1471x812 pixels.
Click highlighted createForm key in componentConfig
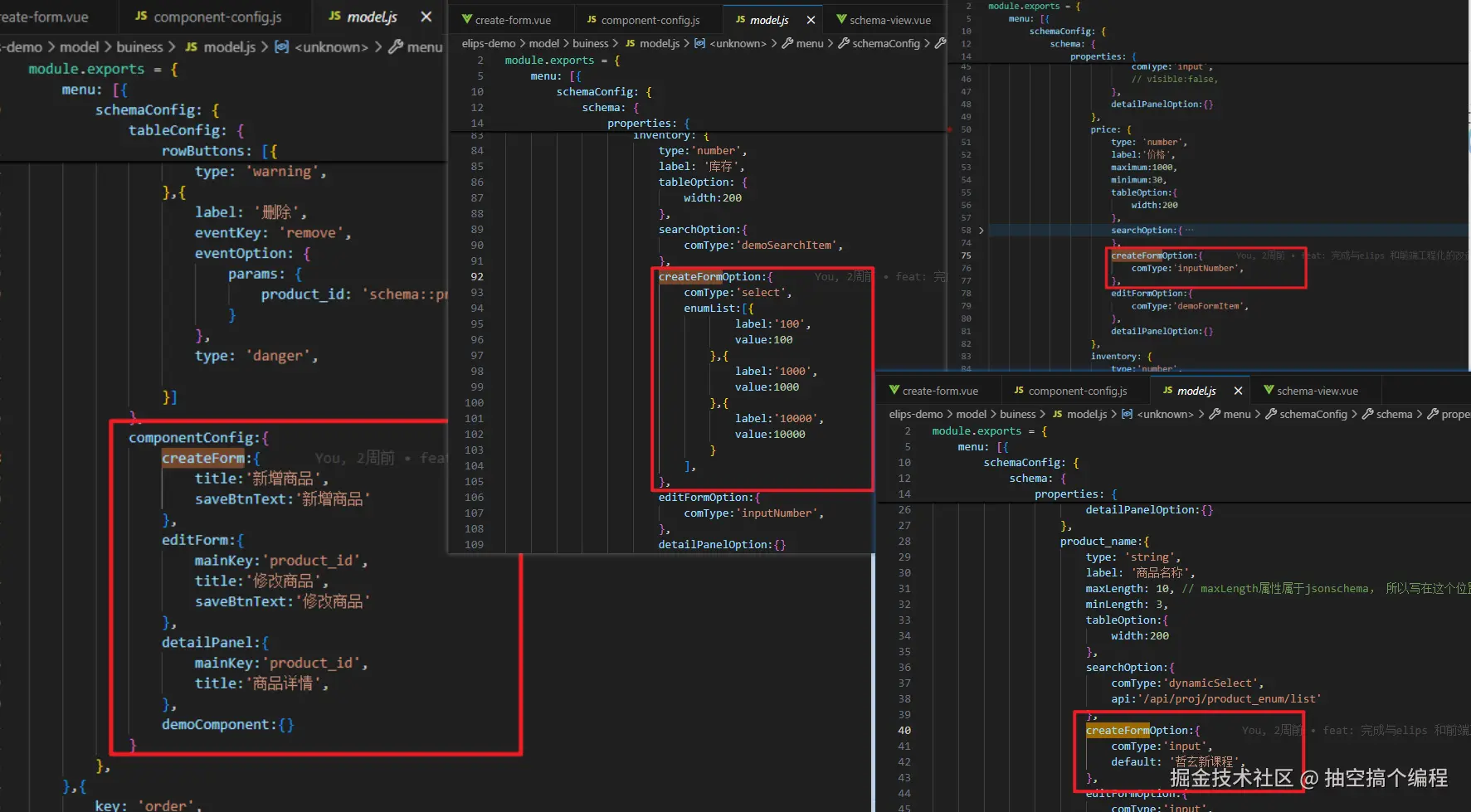click(203, 458)
